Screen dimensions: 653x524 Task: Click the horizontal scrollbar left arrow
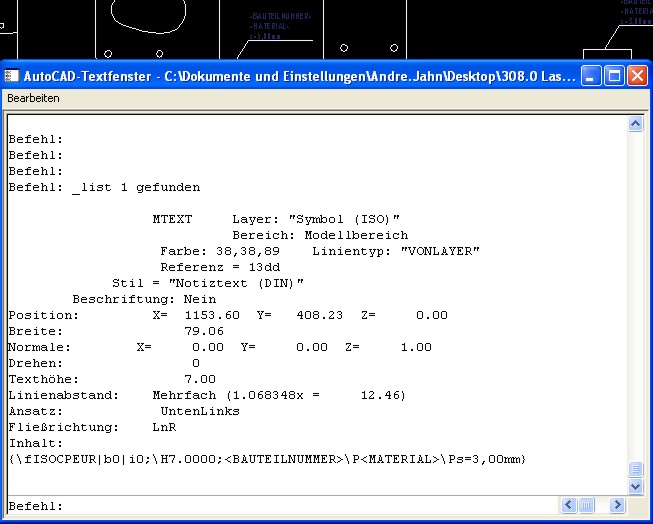(568, 505)
